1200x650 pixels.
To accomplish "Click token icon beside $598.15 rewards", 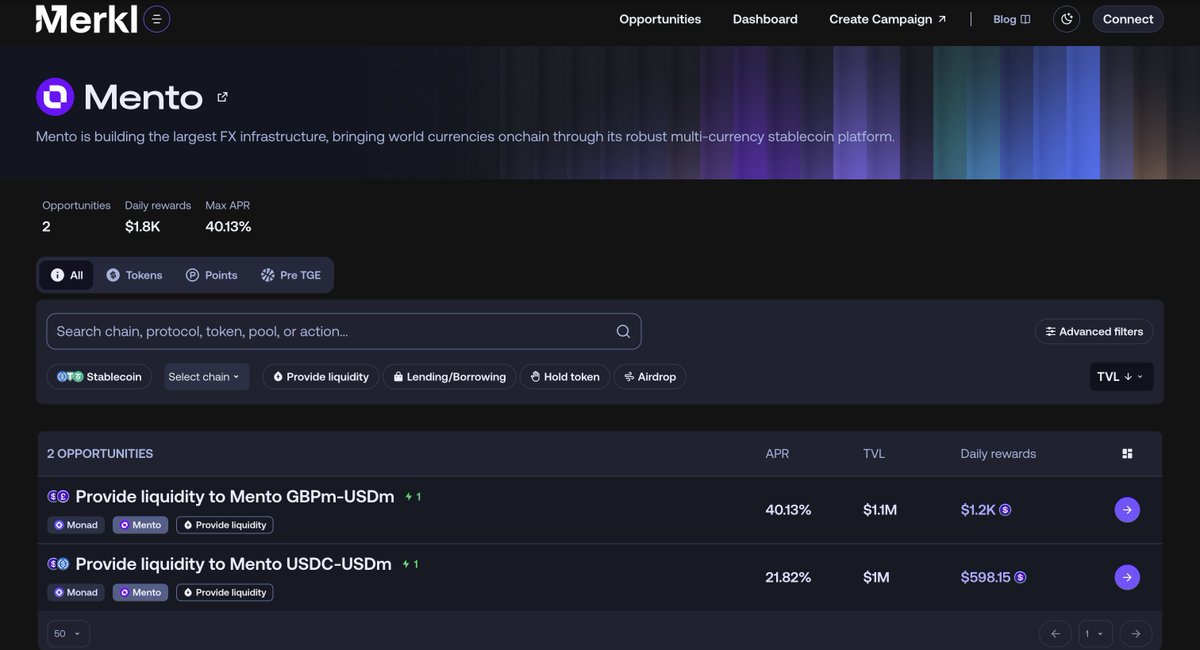I will [x=1020, y=577].
